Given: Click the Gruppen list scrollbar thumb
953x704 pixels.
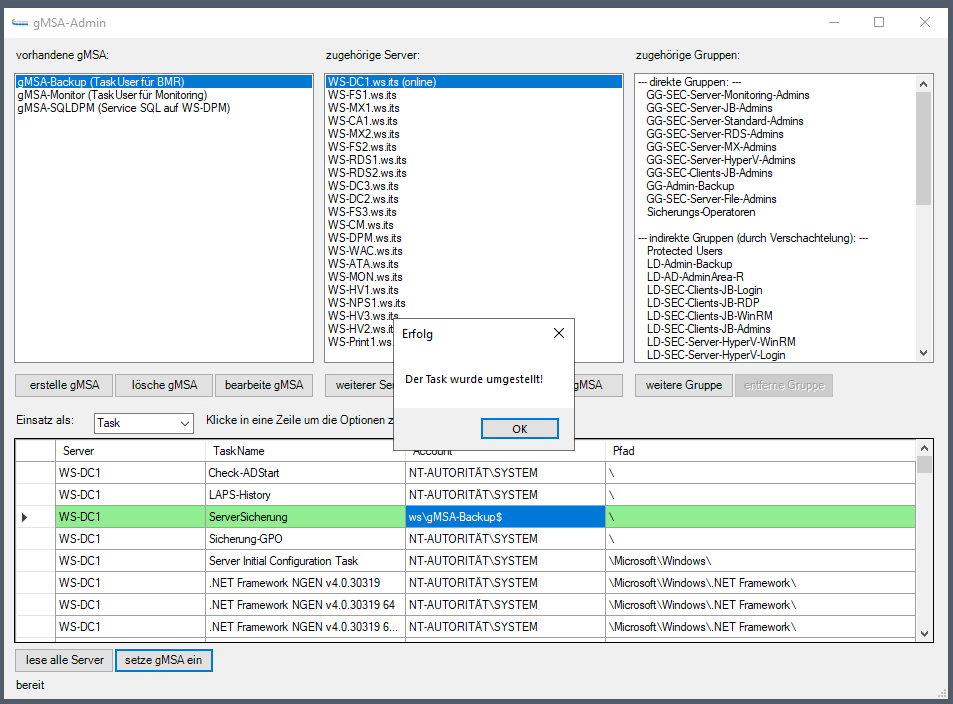Looking at the screenshot, I should tap(923, 148).
